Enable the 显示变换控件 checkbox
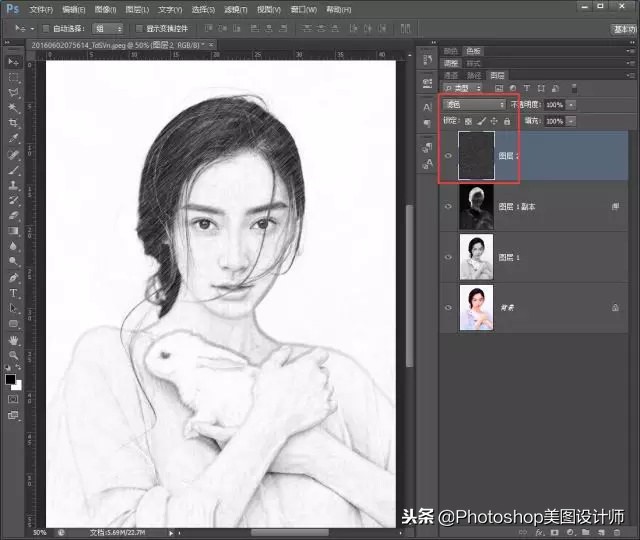 click(139, 28)
